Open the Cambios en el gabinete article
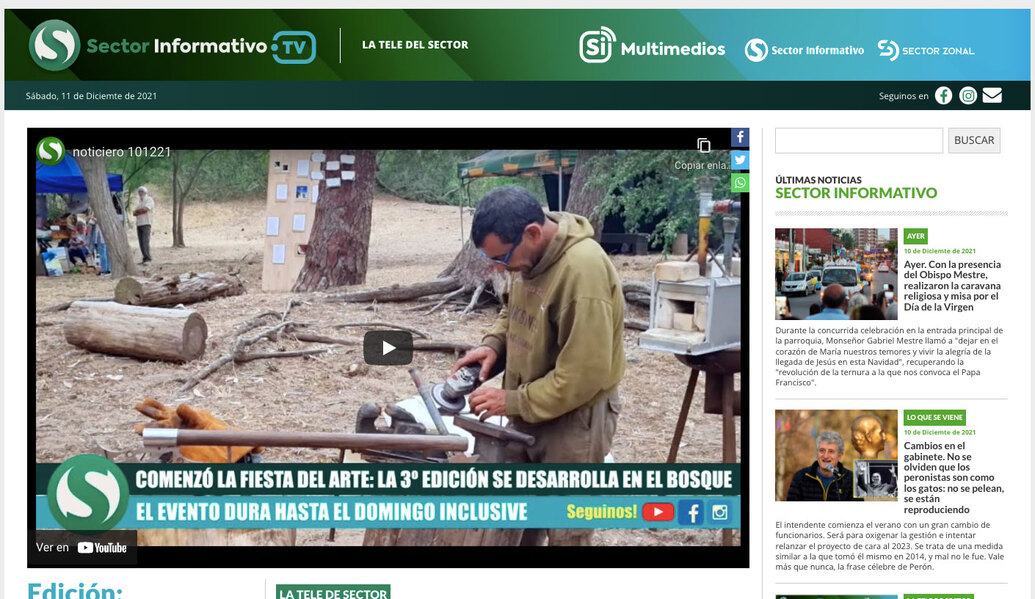The image size is (1035, 599). pyautogui.click(x=951, y=478)
